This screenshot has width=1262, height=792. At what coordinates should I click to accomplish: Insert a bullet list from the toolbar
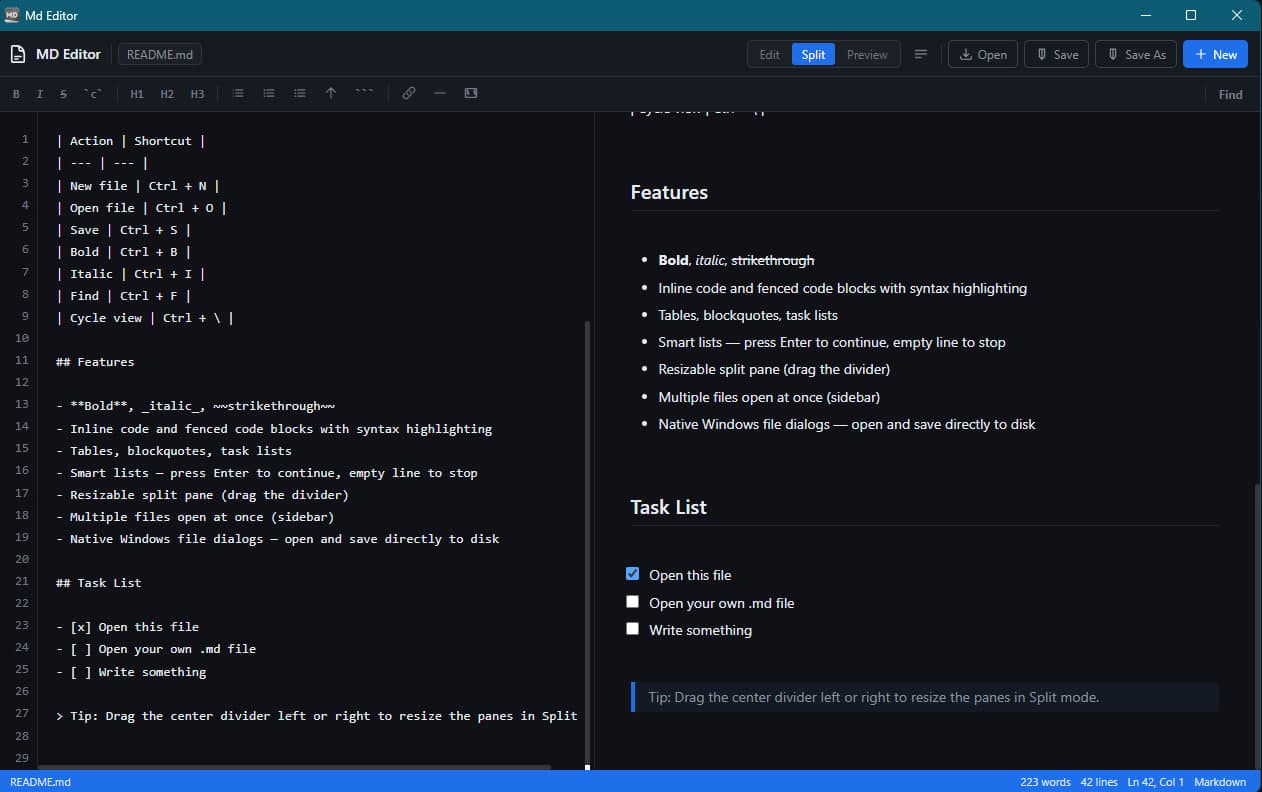(x=238, y=94)
